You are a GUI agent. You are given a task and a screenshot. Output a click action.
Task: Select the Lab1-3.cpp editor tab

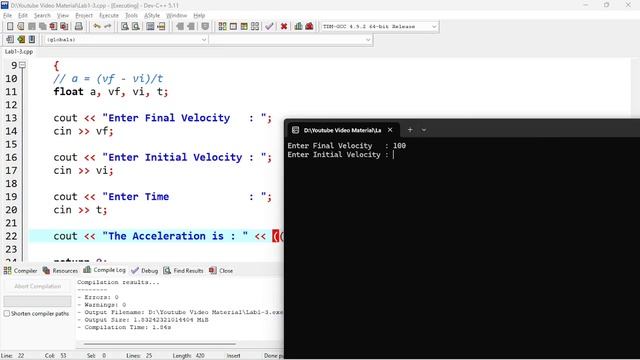click(19, 52)
